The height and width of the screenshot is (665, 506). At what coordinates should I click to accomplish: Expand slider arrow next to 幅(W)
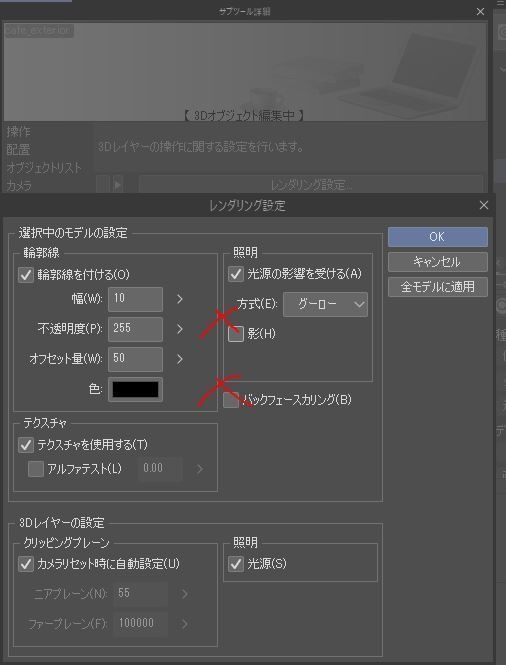pyautogui.click(x=180, y=299)
